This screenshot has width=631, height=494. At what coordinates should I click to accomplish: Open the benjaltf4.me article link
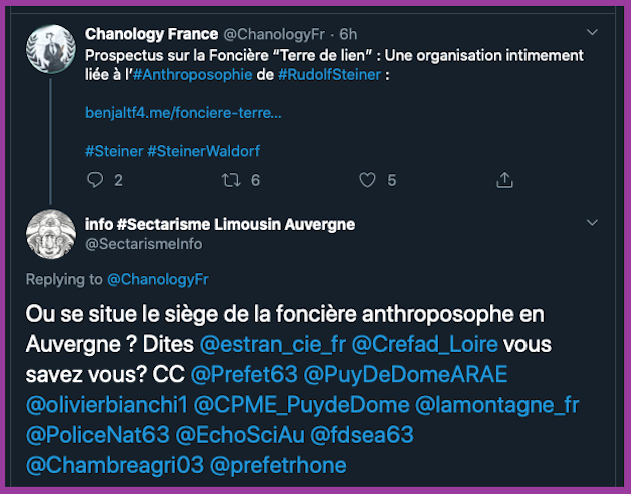[x=183, y=113]
